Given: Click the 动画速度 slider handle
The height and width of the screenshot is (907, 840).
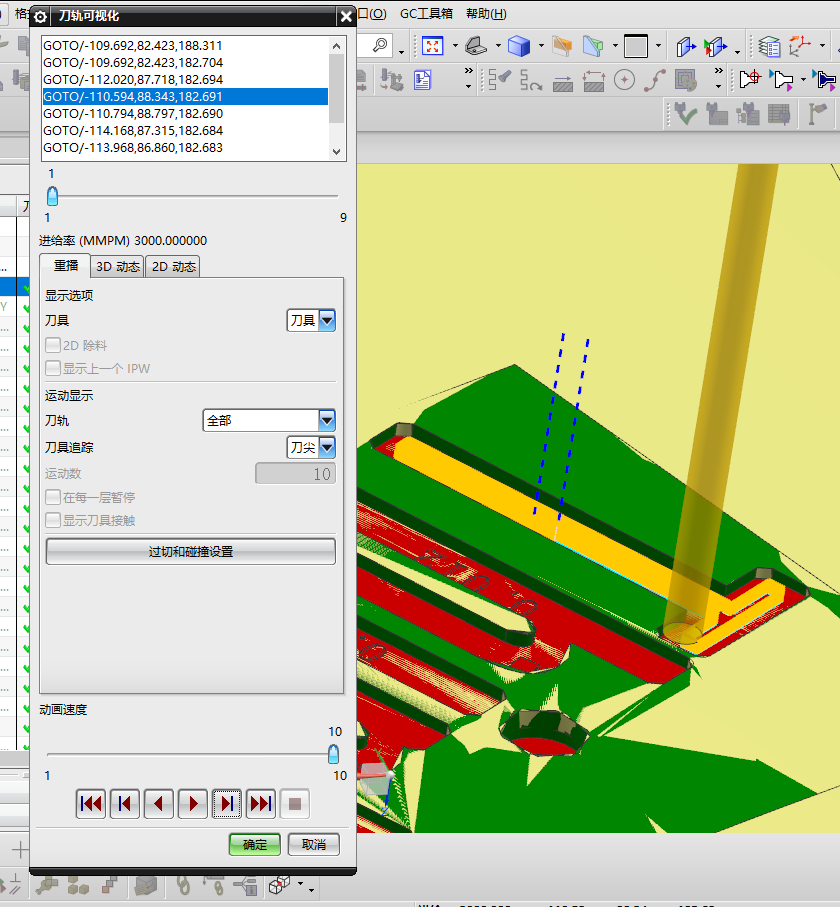Looking at the screenshot, I should pyautogui.click(x=333, y=754).
